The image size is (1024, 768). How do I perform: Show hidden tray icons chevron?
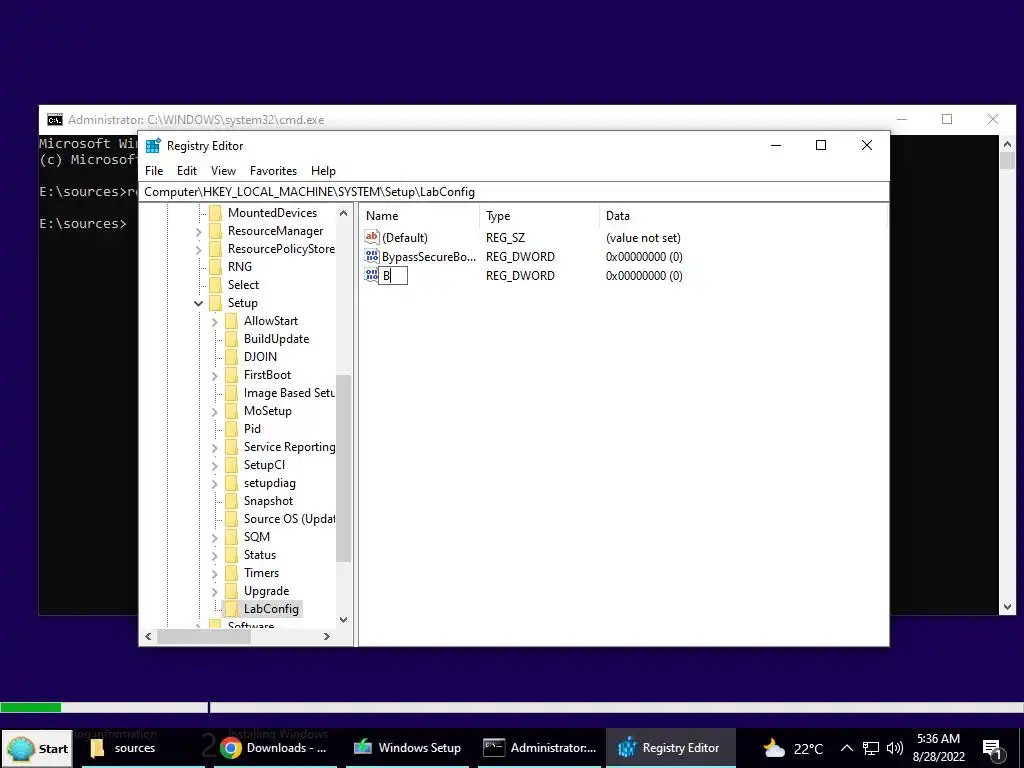[846, 748]
